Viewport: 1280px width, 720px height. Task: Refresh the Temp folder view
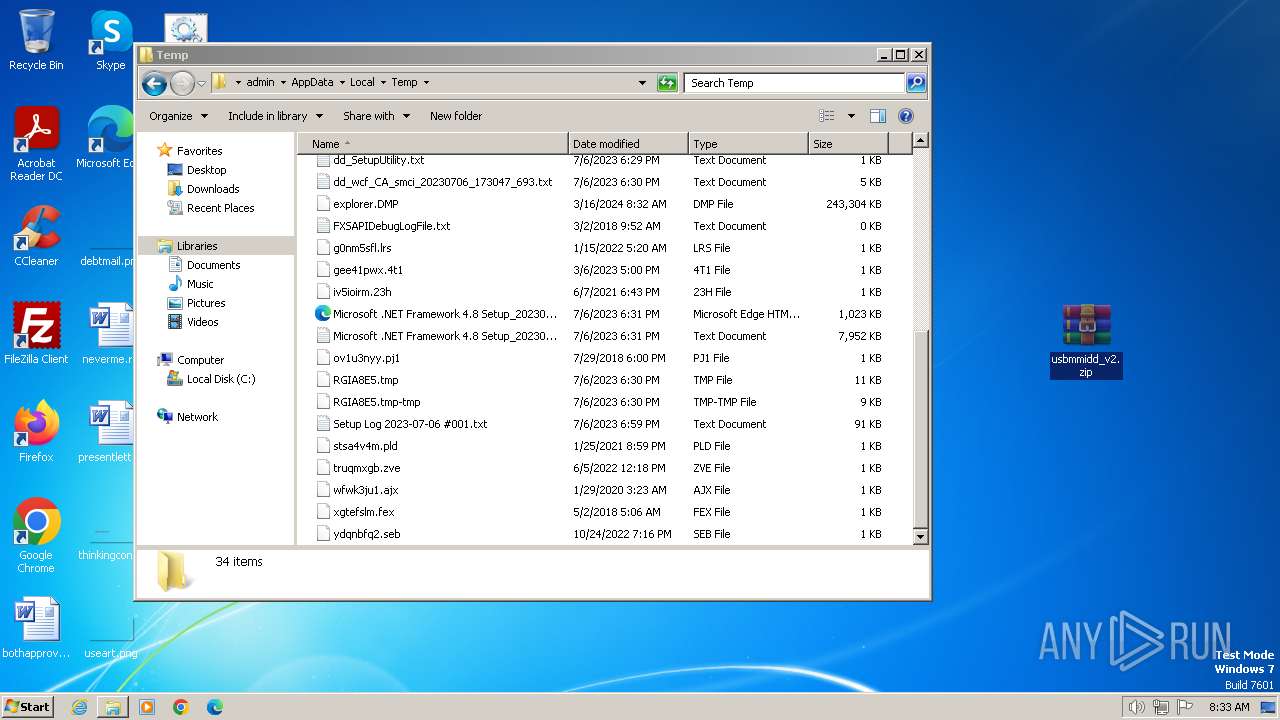tap(667, 83)
